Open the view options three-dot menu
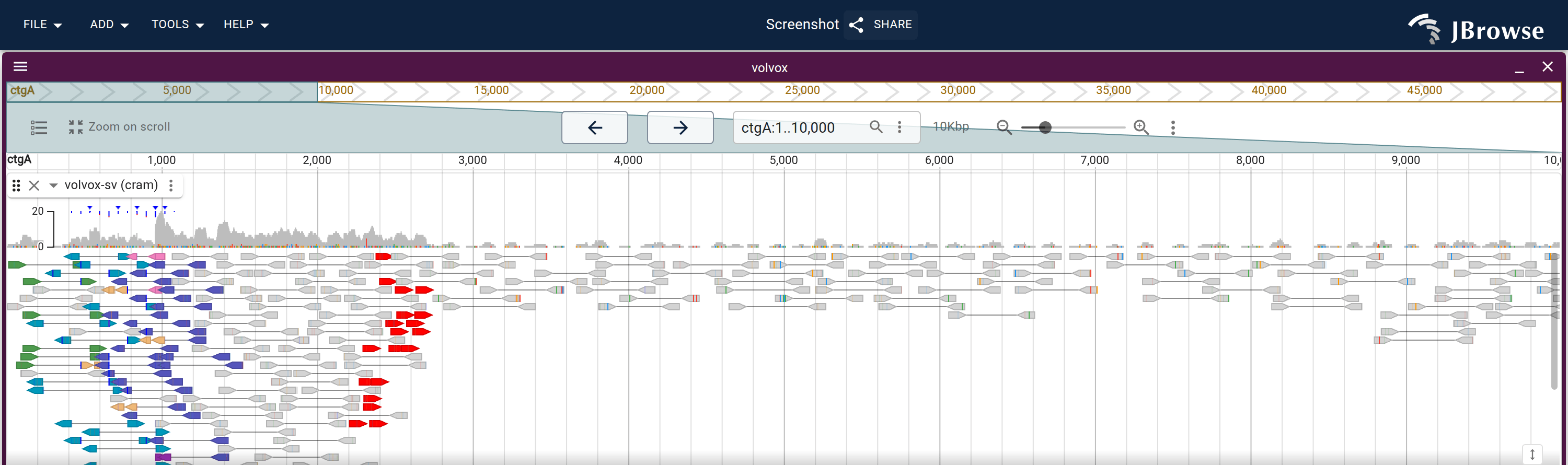The width and height of the screenshot is (1568, 465). coord(1173,127)
